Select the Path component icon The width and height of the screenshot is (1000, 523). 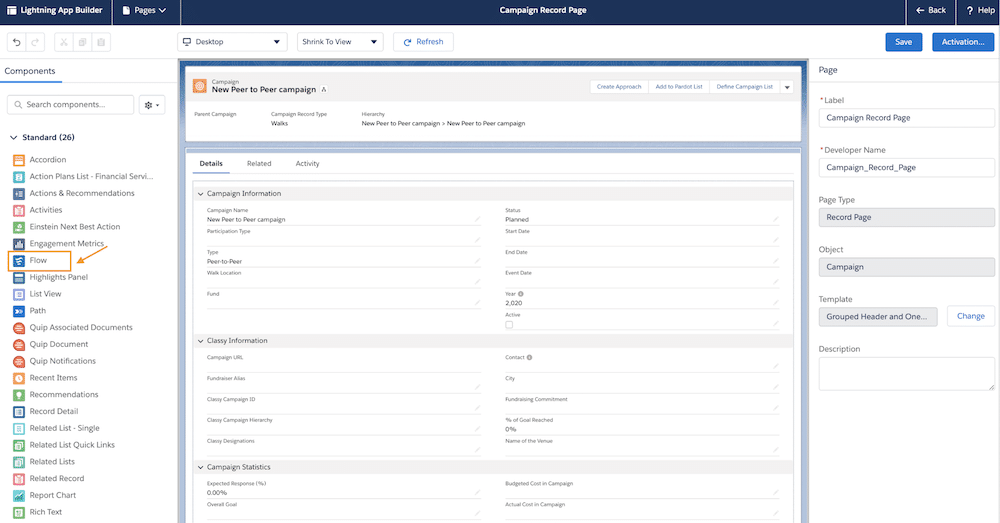19,311
